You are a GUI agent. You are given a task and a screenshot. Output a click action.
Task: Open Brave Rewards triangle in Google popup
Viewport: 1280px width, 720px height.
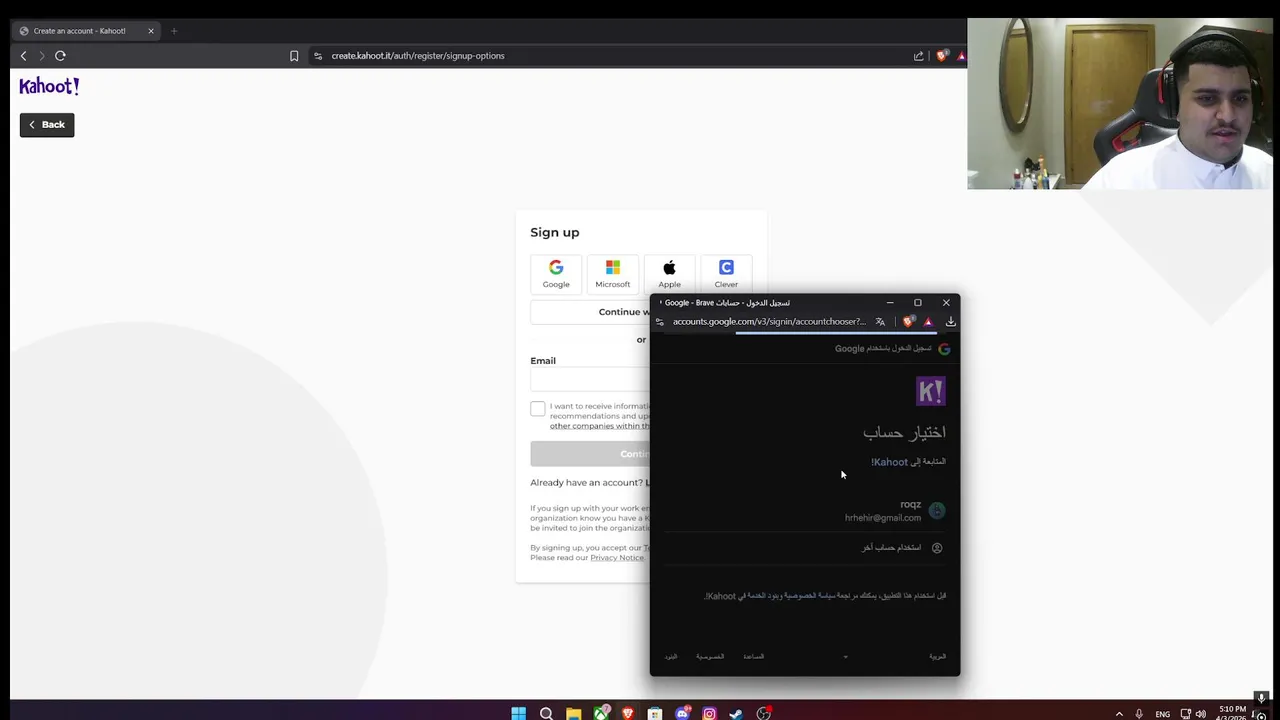pyautogui.click(x=928, y=322)
